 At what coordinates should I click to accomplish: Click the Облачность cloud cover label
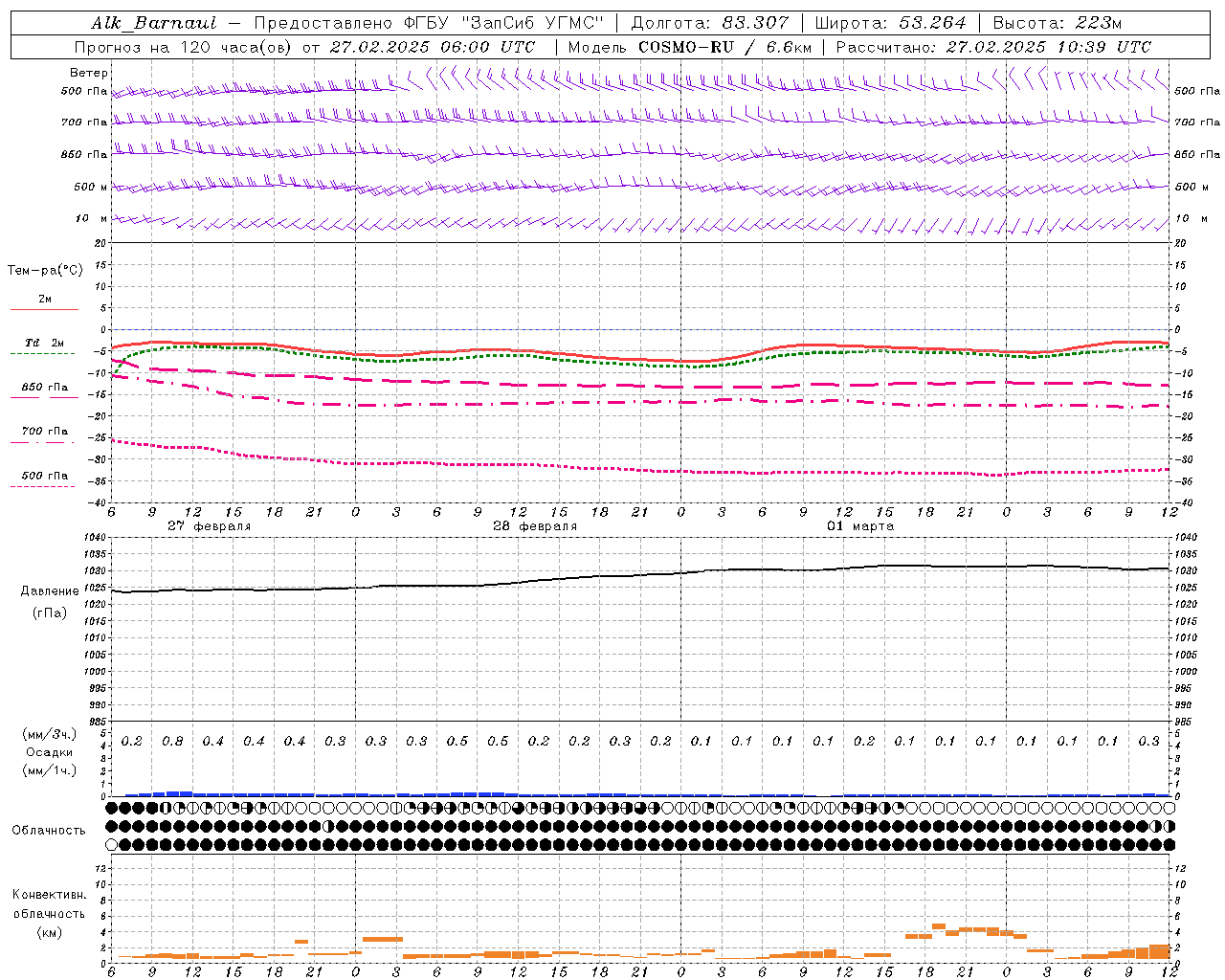(49, 831)
